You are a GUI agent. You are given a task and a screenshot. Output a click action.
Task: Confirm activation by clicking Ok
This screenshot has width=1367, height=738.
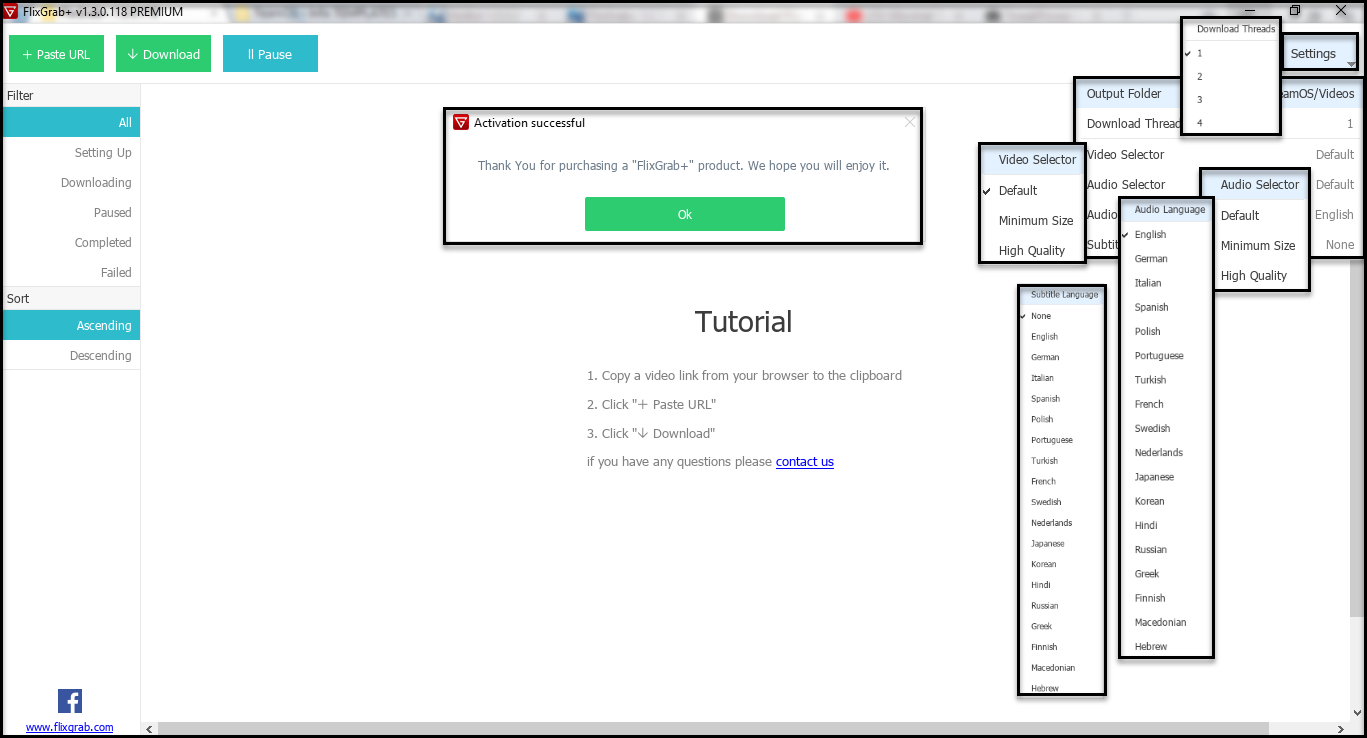tap(685, 214)
